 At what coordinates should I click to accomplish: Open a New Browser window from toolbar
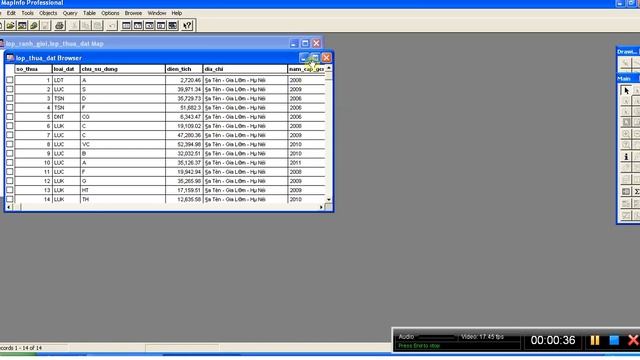127,26
